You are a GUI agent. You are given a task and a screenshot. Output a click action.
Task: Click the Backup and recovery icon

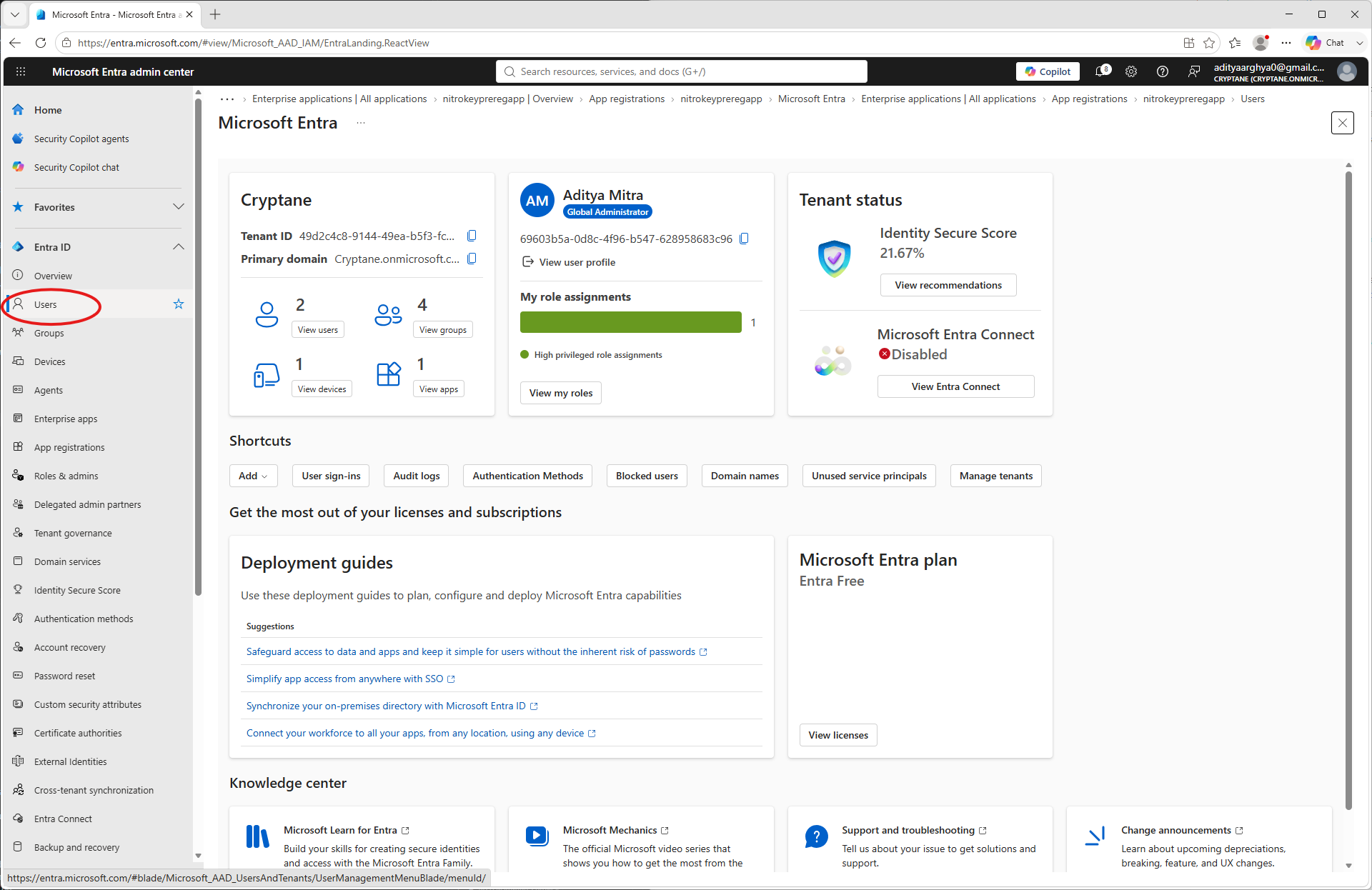coord(19,847)
